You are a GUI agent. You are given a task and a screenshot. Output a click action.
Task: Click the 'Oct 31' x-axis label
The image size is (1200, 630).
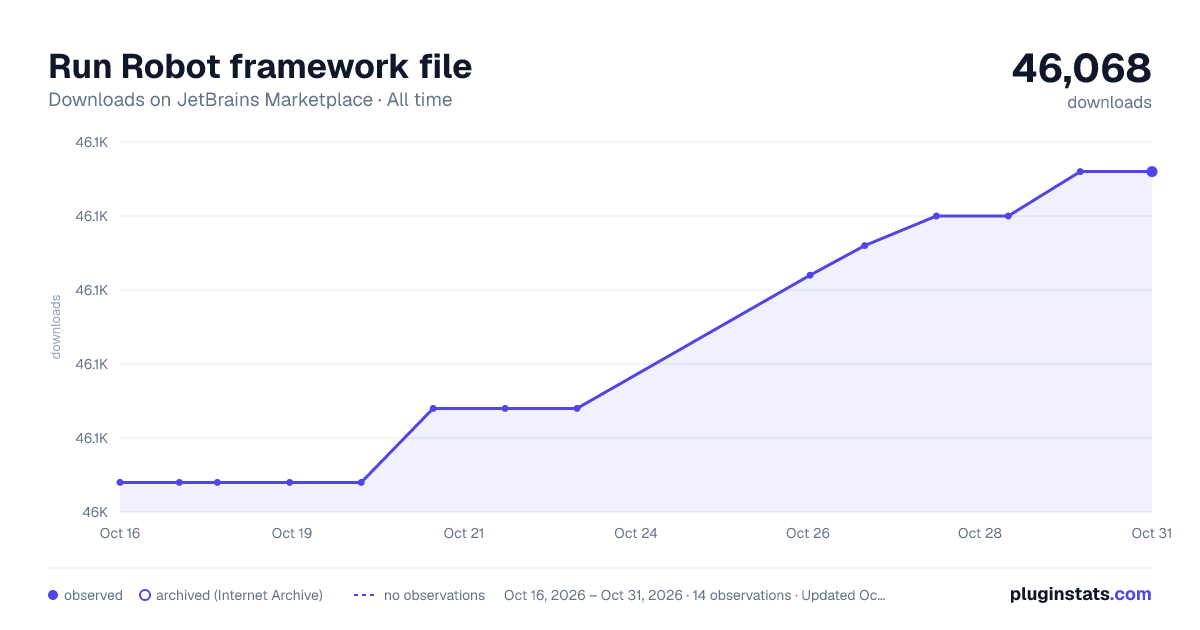pyautogui.click(x=1152, y=533)
